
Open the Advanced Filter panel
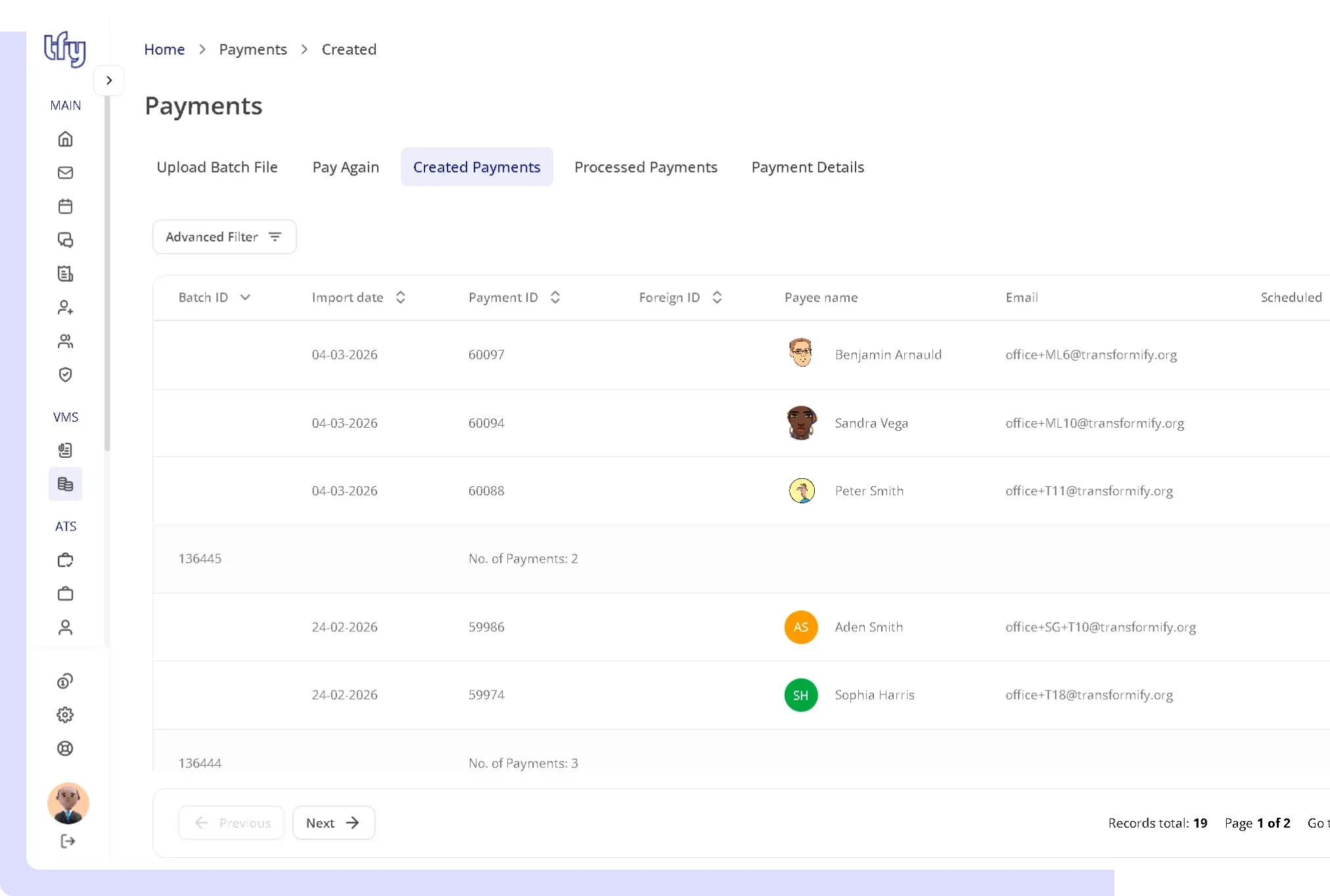(224, 236)
